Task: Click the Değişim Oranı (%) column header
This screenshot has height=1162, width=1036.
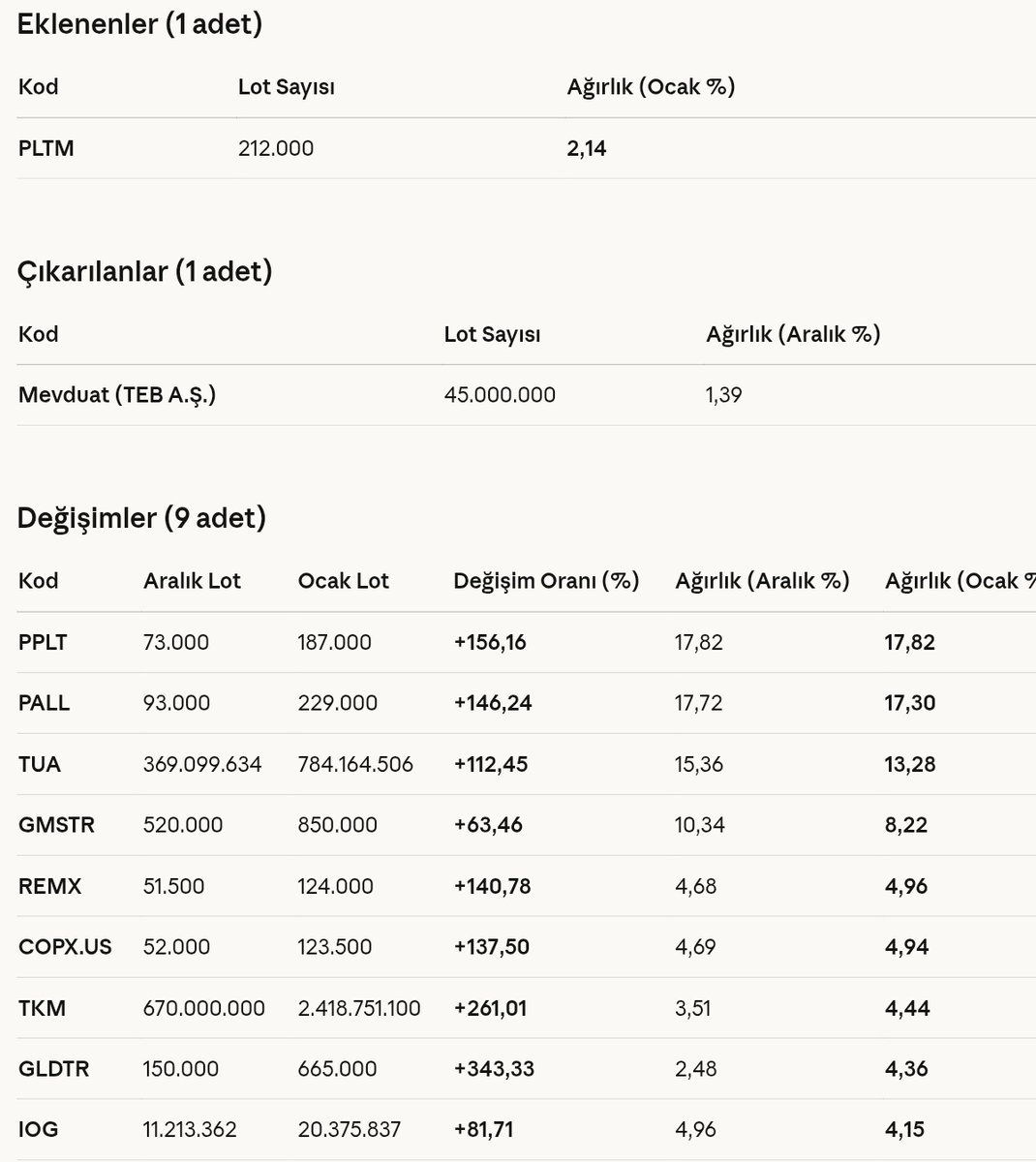Action: pos(546,581)
